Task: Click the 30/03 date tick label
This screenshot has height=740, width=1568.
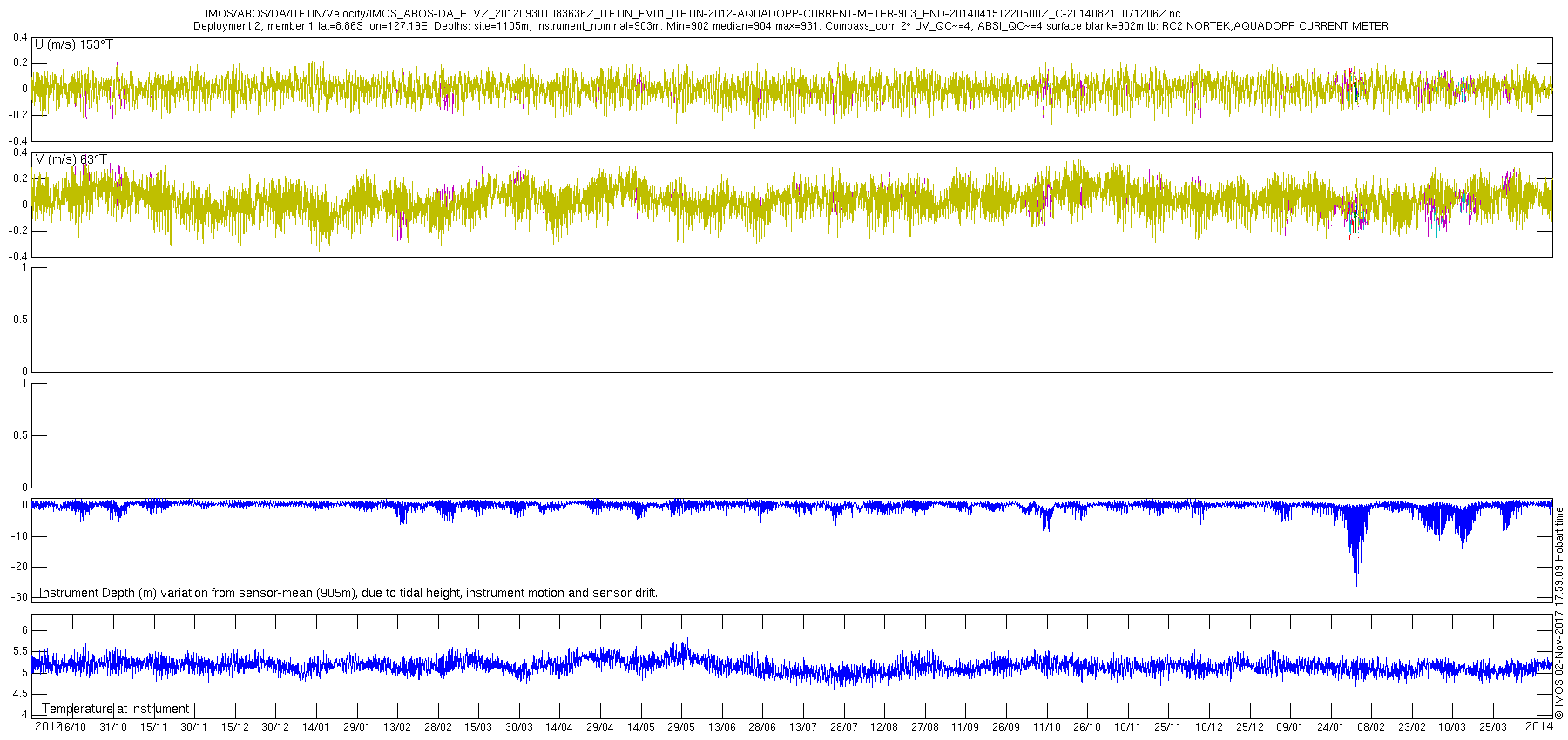Action: pos(519,728)
